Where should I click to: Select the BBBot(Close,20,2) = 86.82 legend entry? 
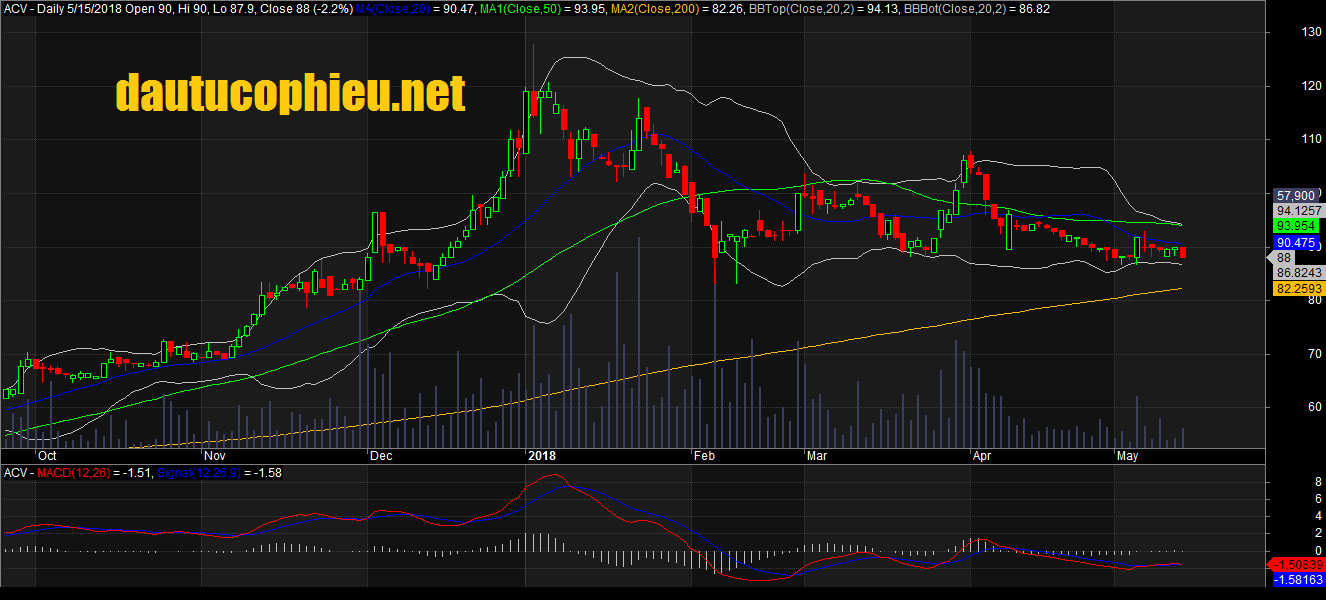(x=976, y=8)
